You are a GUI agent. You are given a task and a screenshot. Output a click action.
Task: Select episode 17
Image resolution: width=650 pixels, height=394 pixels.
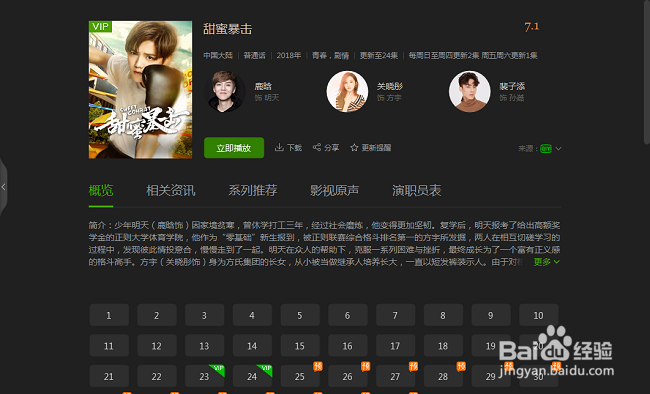pyautogui.click(x=395, y=345)
